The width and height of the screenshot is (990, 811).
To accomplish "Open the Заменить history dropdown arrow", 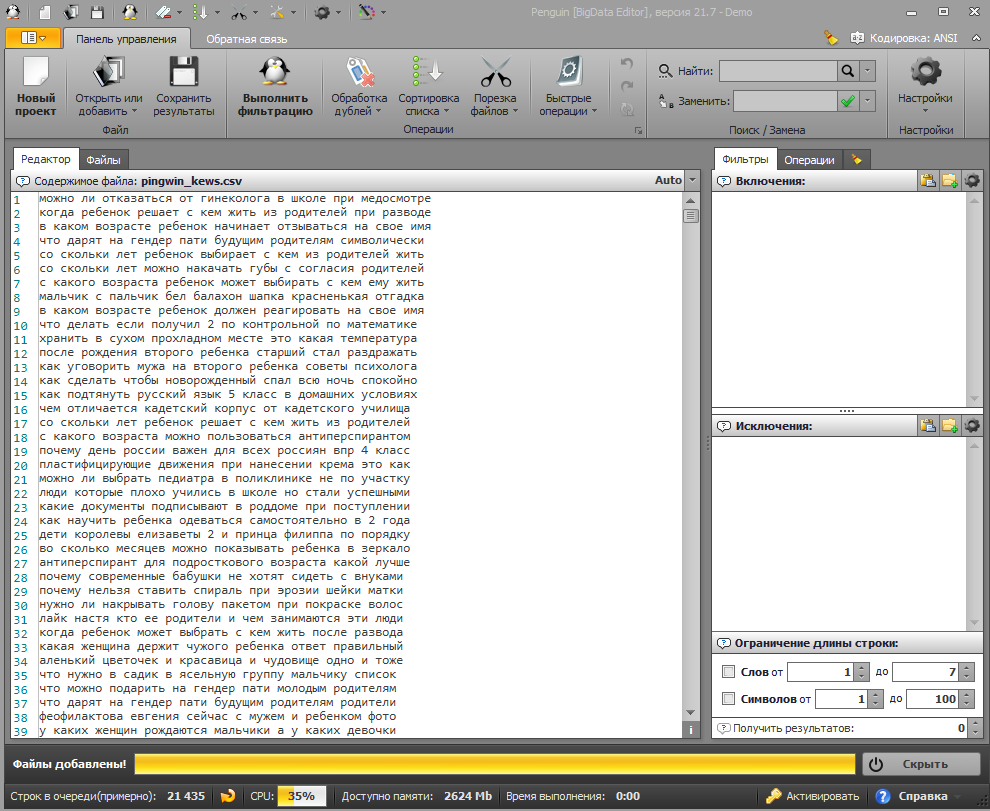I will pos(868,101).
